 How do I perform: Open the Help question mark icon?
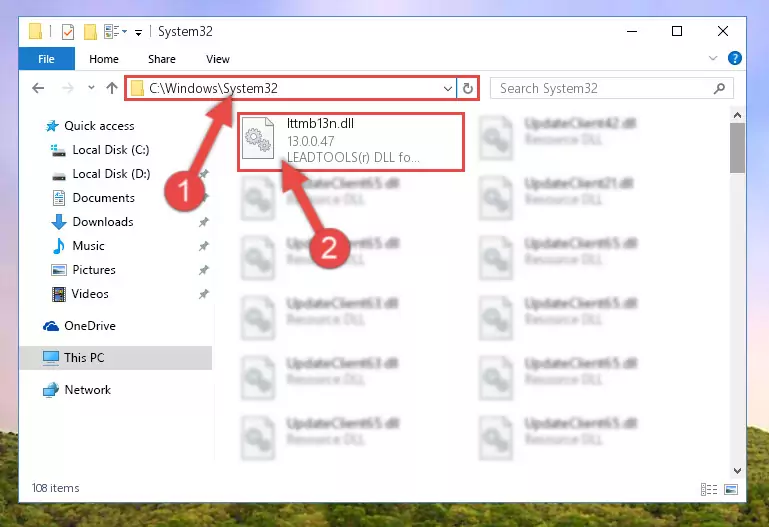pos(734,58)
